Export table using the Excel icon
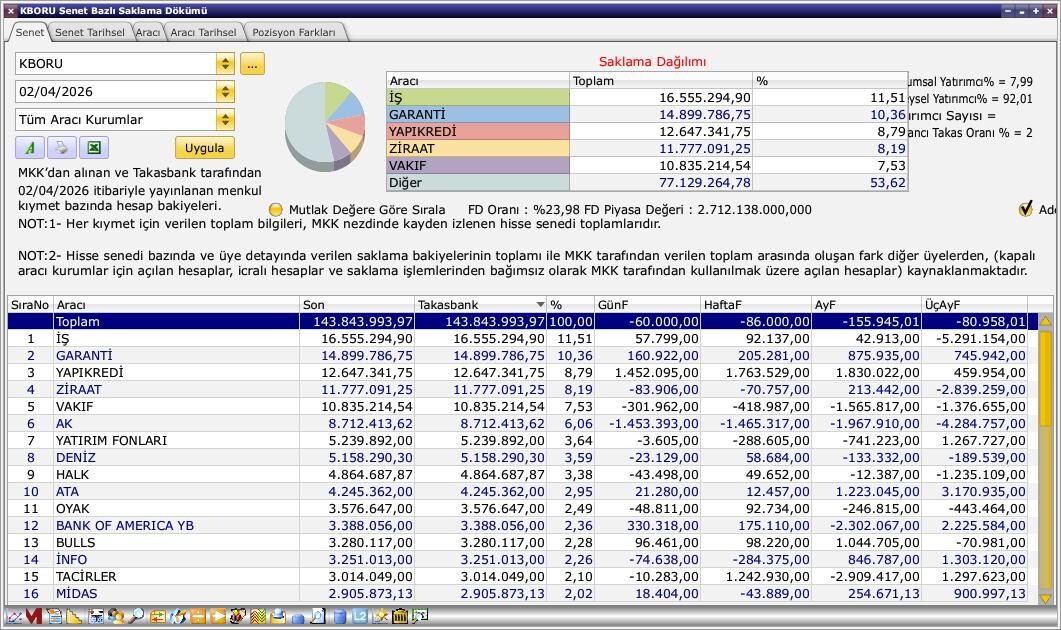The height and width of the screenshot is (630, 1061). tap(93, 148)
